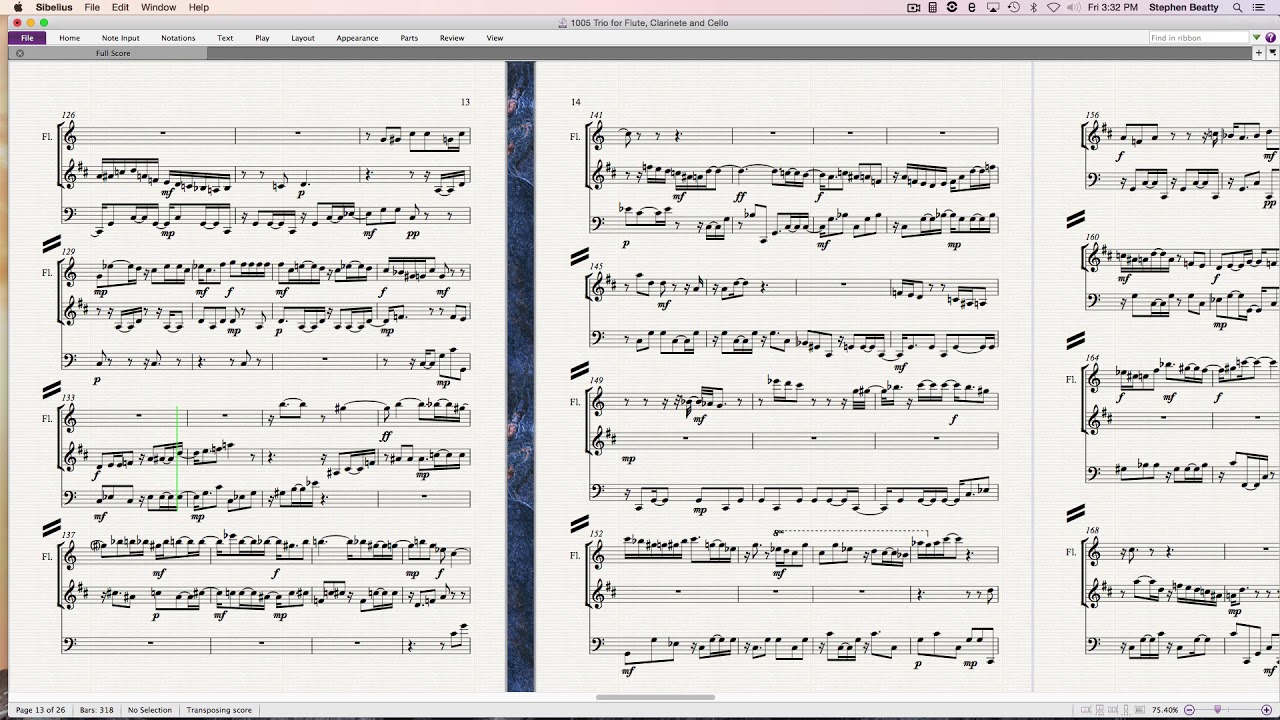Image resolution: width=1280 pixels, height=720 pixels.
Task: Click the 8va marking above bar 153
Action: click(x=778, y=533)
